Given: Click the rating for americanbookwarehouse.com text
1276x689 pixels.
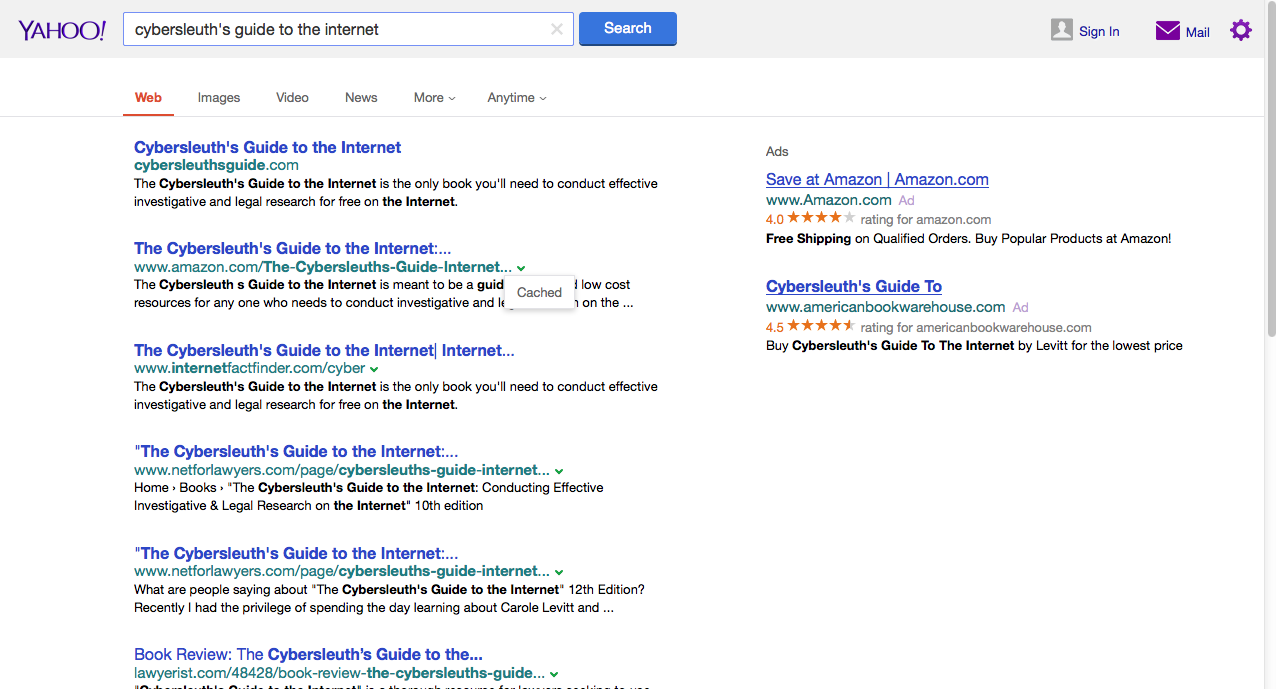Looking at the screenshot, I should 976,327.
